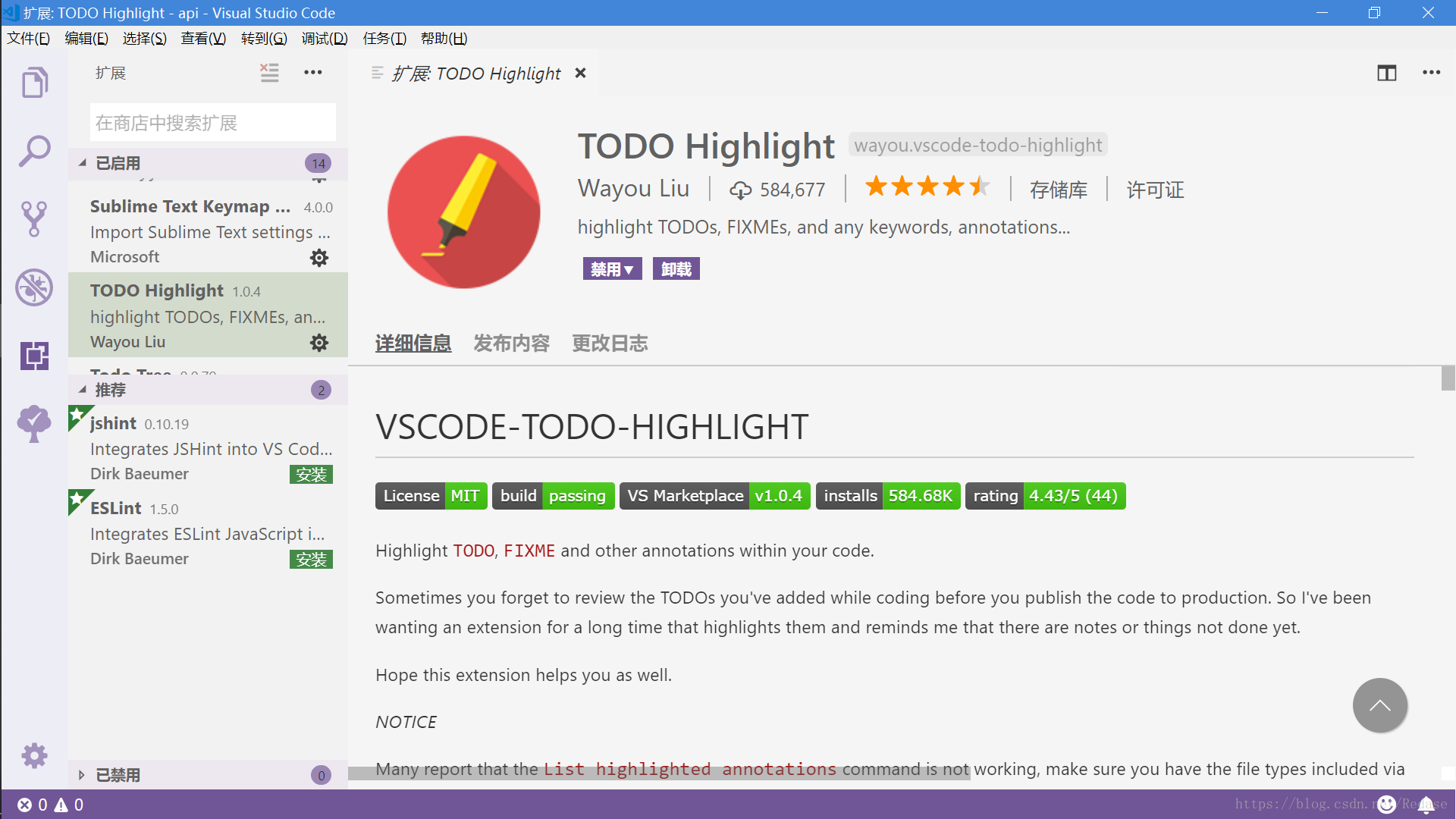Click the recommended count badge 2

pos(321,390)
